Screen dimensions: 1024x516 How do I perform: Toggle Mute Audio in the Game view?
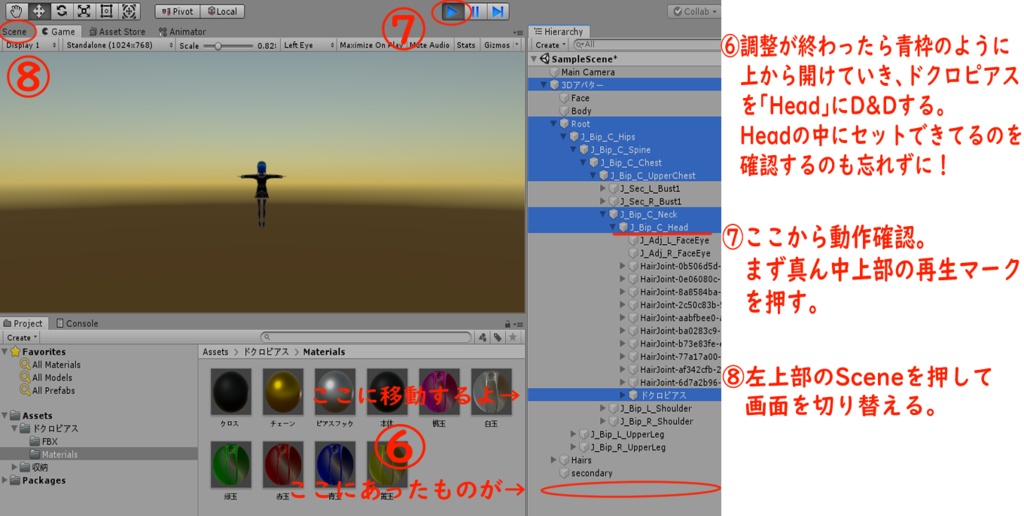430,45
